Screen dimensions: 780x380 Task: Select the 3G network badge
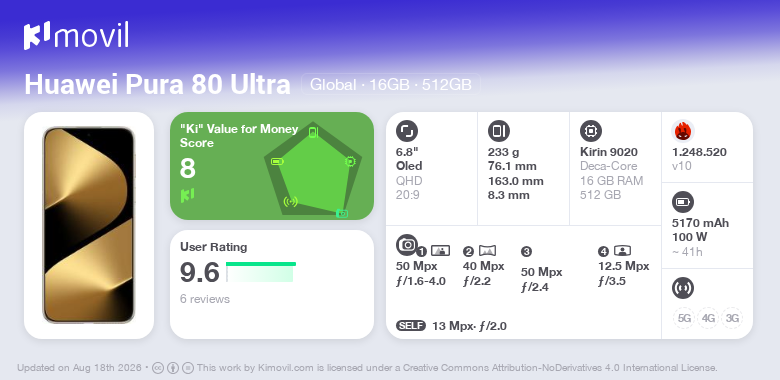pos(732,318)
